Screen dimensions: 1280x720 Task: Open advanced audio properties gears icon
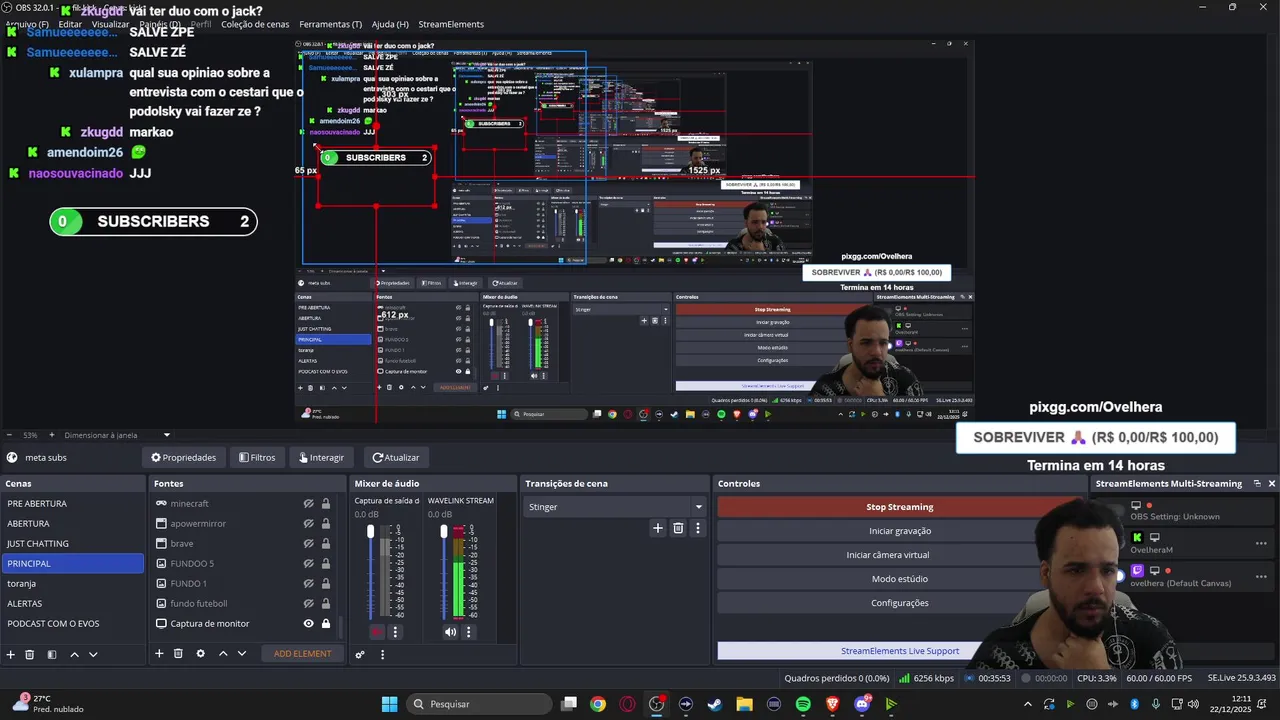pos(360,655)
